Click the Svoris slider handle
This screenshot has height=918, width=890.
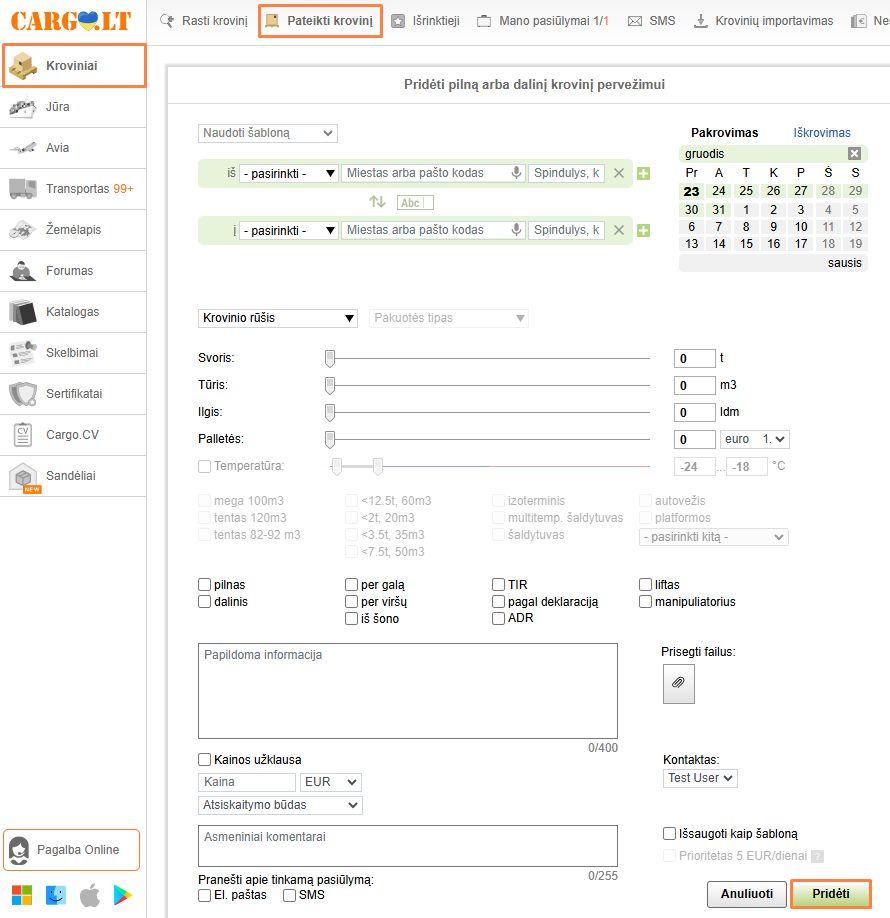coord(329,358)
